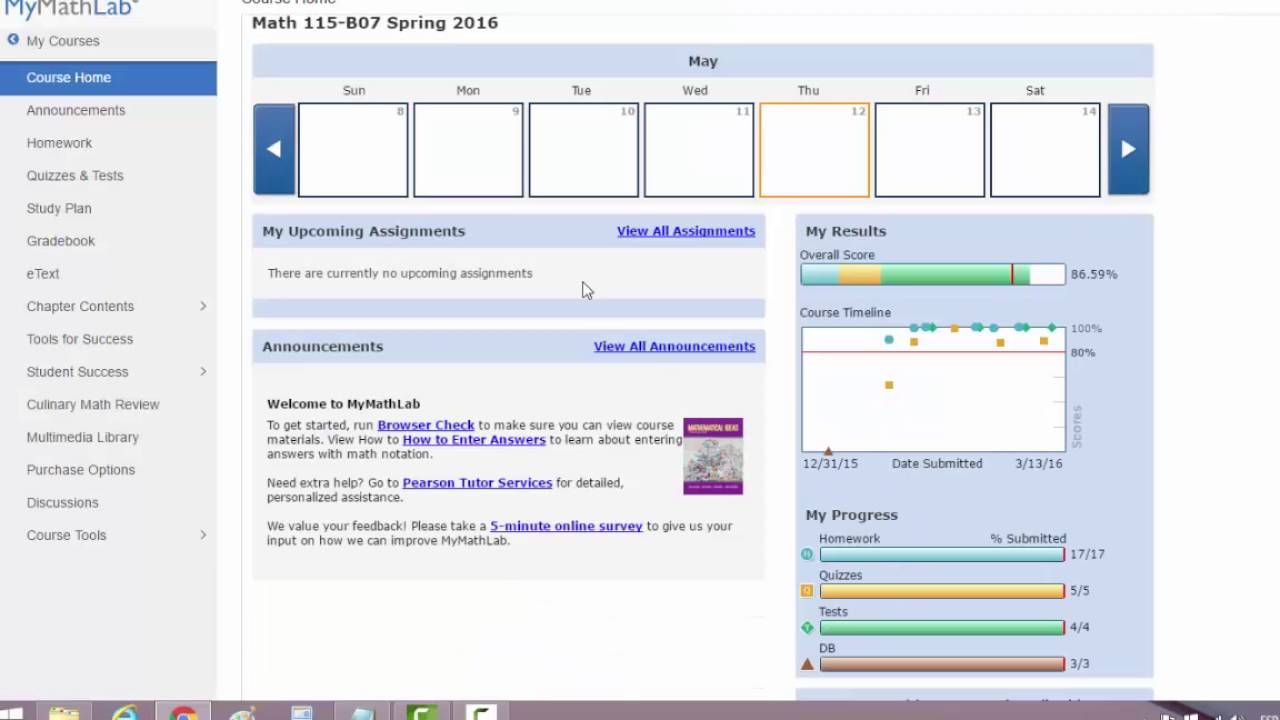Click the 3/13/16 timeline date label
Viewport: 1280px width, 720px height.
click(1039, 464)
